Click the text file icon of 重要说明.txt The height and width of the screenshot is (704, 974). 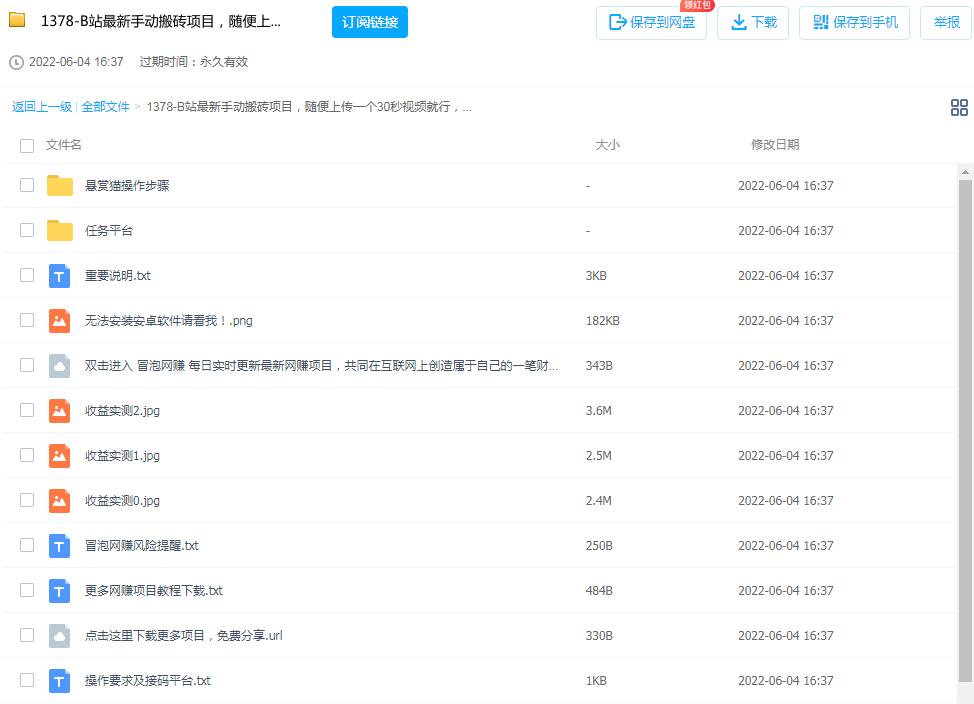click(60, 275)
